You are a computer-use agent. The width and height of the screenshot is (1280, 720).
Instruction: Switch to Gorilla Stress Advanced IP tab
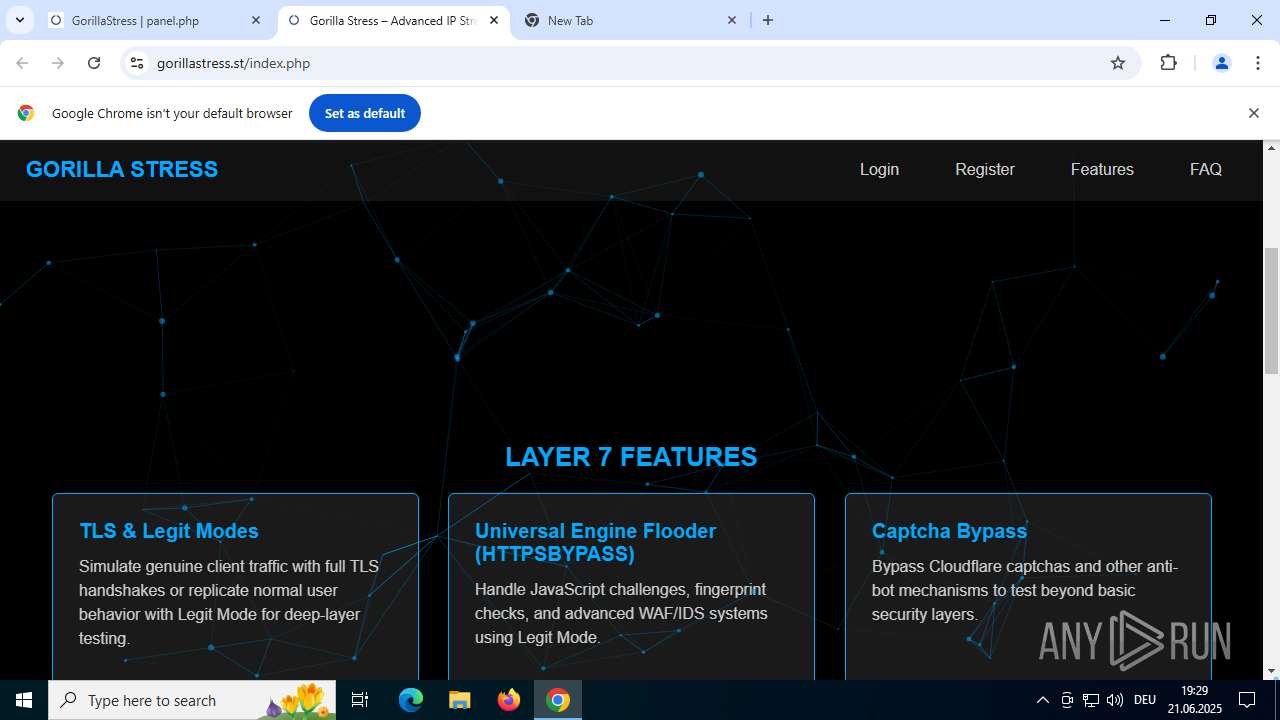point(393,20)
